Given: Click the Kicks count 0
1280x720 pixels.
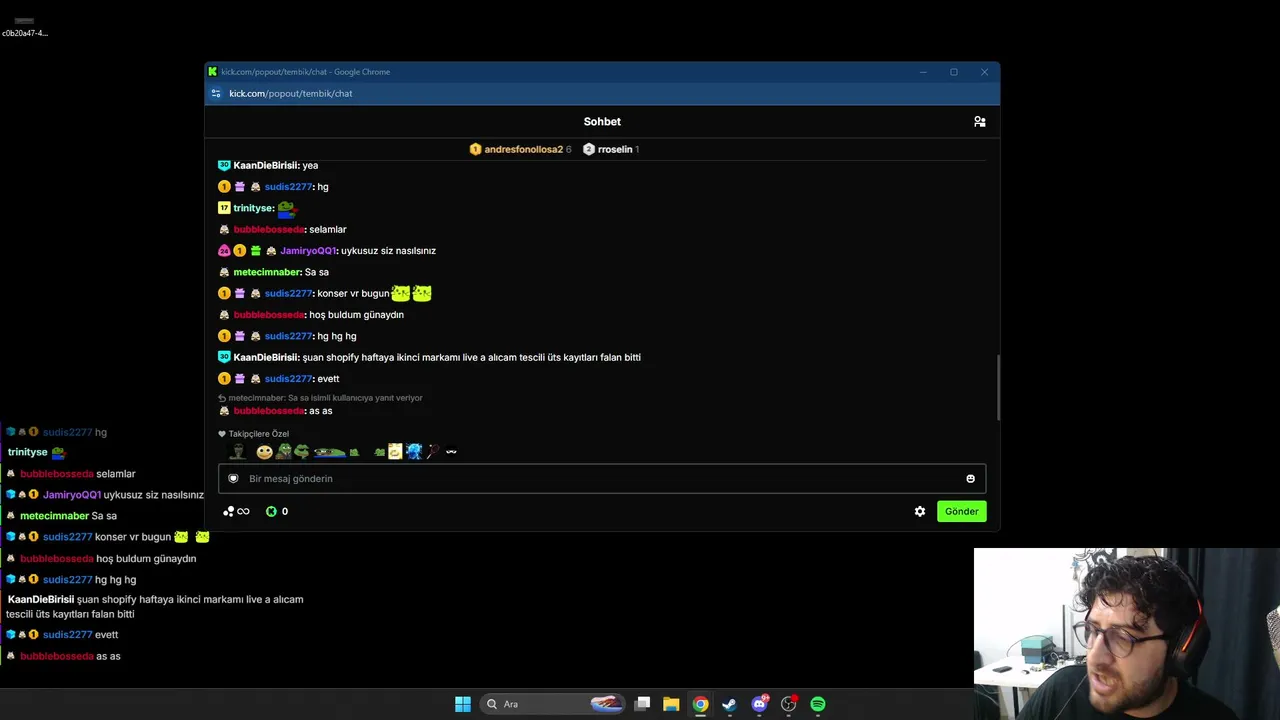Looking at the screenshot, I should (285, 511).
